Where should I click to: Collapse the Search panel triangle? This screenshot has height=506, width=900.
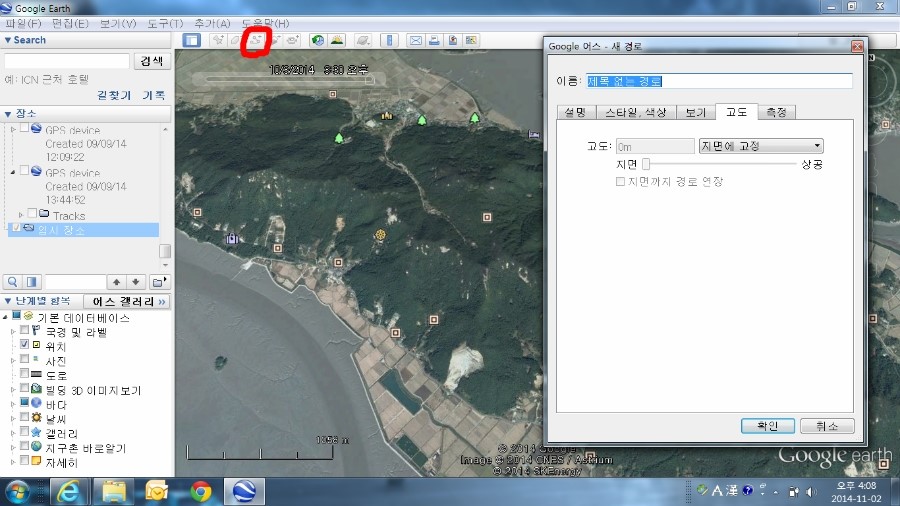7,40
